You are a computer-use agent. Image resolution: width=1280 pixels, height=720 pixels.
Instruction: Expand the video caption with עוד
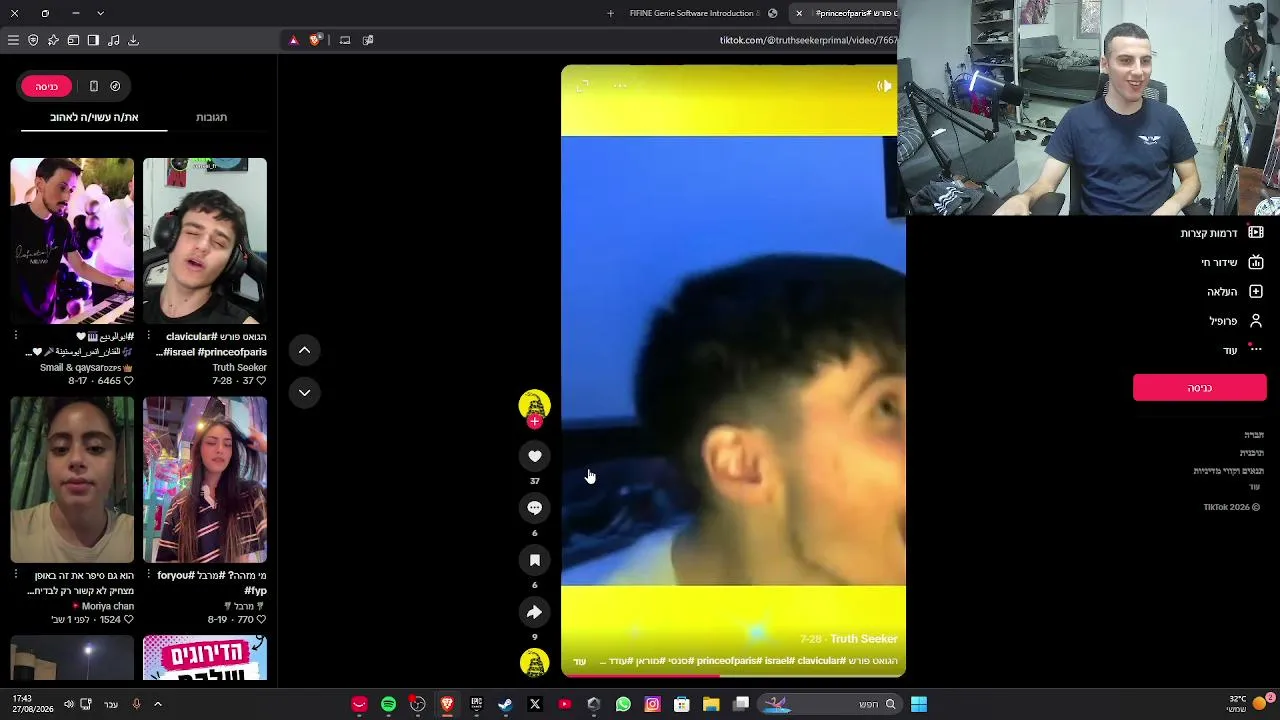pyautogui.click(x=580, y=662)
